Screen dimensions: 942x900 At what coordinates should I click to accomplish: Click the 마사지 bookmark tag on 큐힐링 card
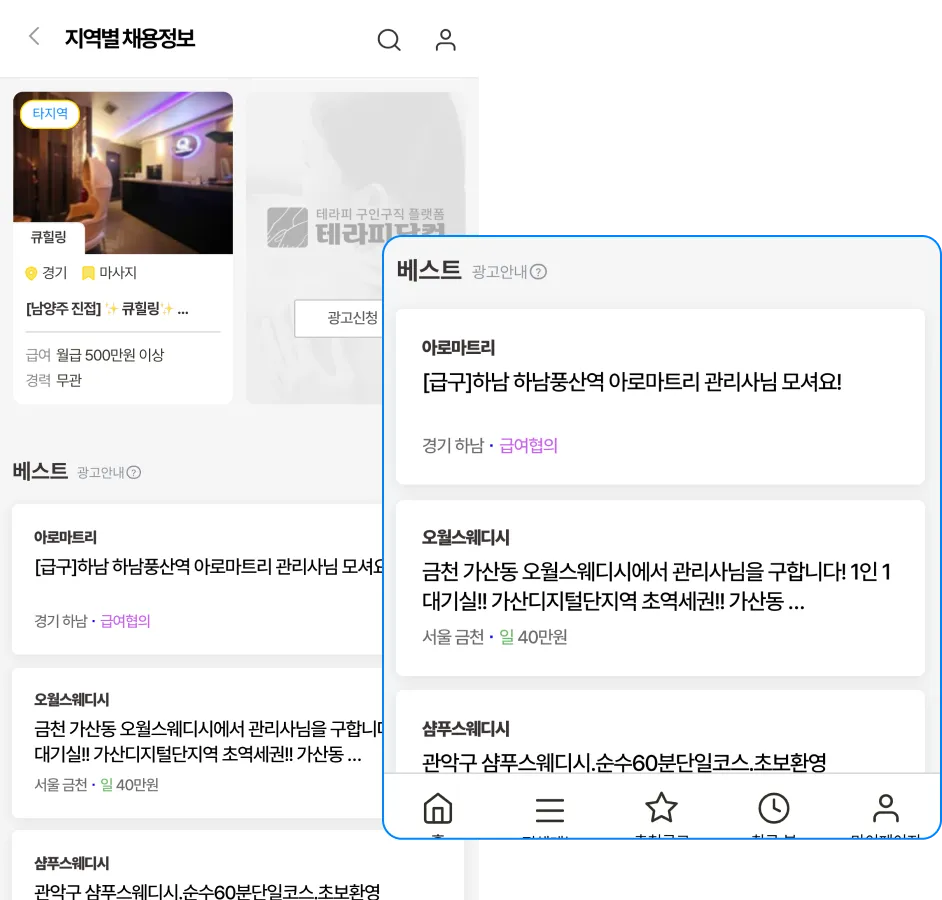[109, 273]
